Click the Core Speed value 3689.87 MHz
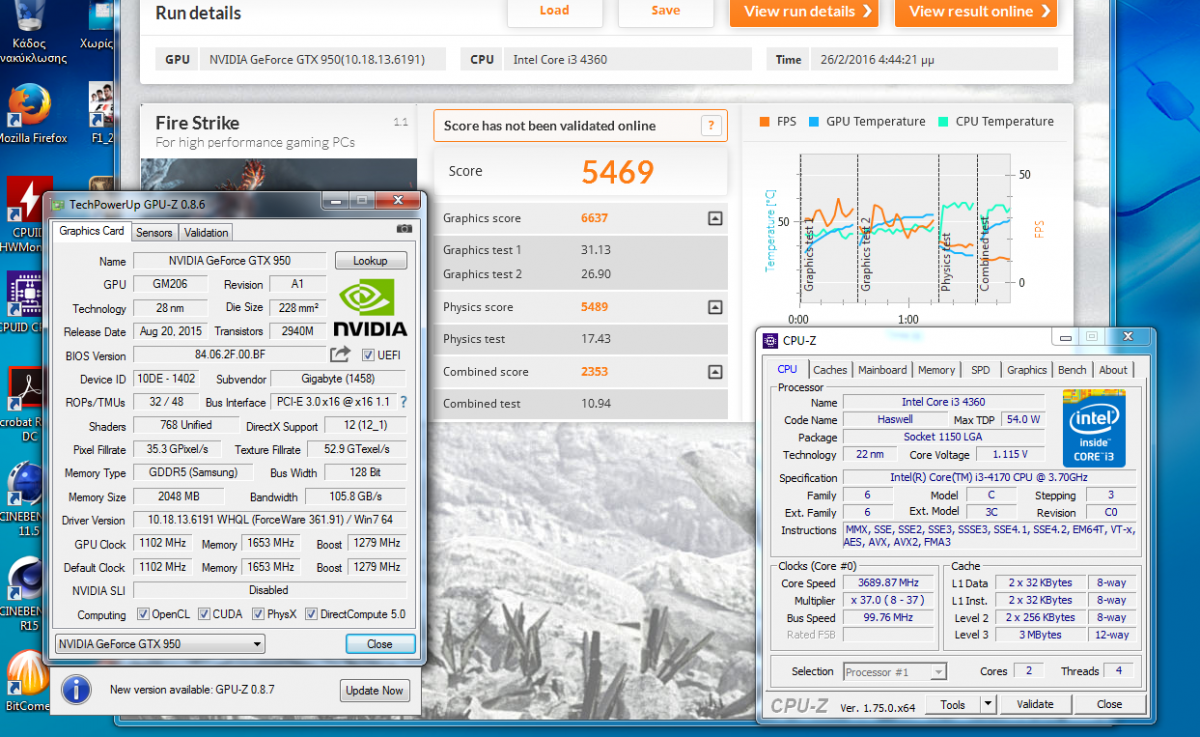The height and width of the screenshot is (737, 1200). click(890, 583)
